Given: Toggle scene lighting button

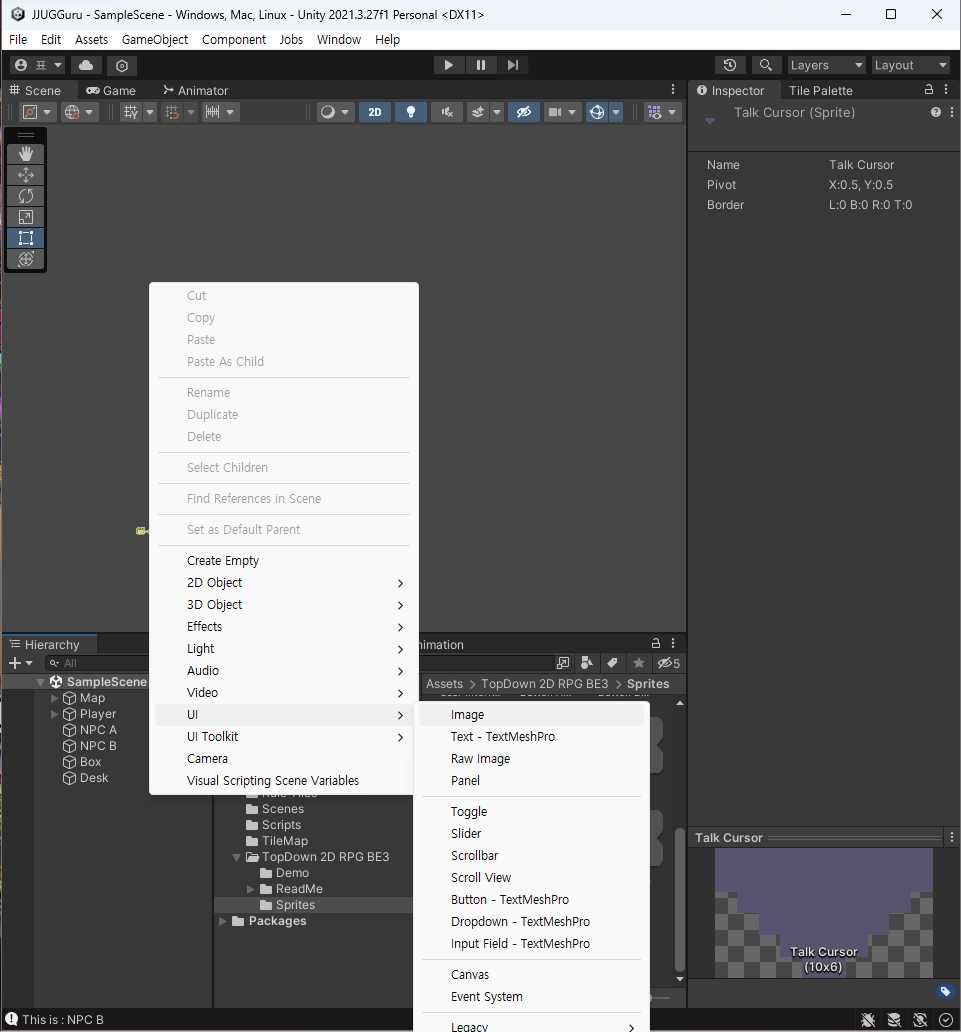Looking at the screenshot, I should click(411, 112).
